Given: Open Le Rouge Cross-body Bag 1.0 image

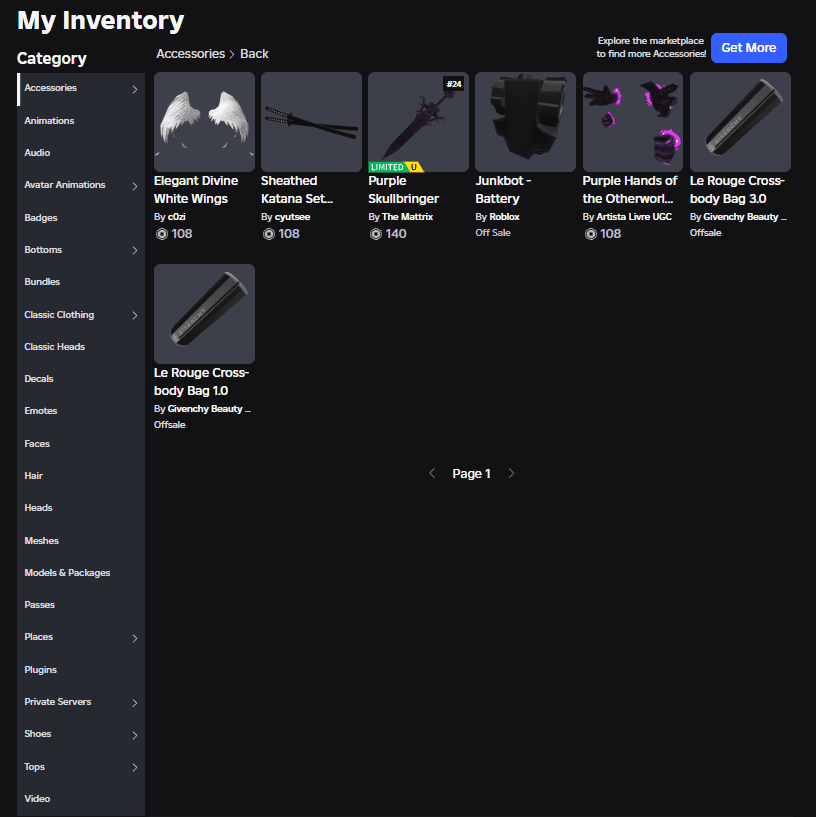Looking at the screenshot, I should point(204,314).
